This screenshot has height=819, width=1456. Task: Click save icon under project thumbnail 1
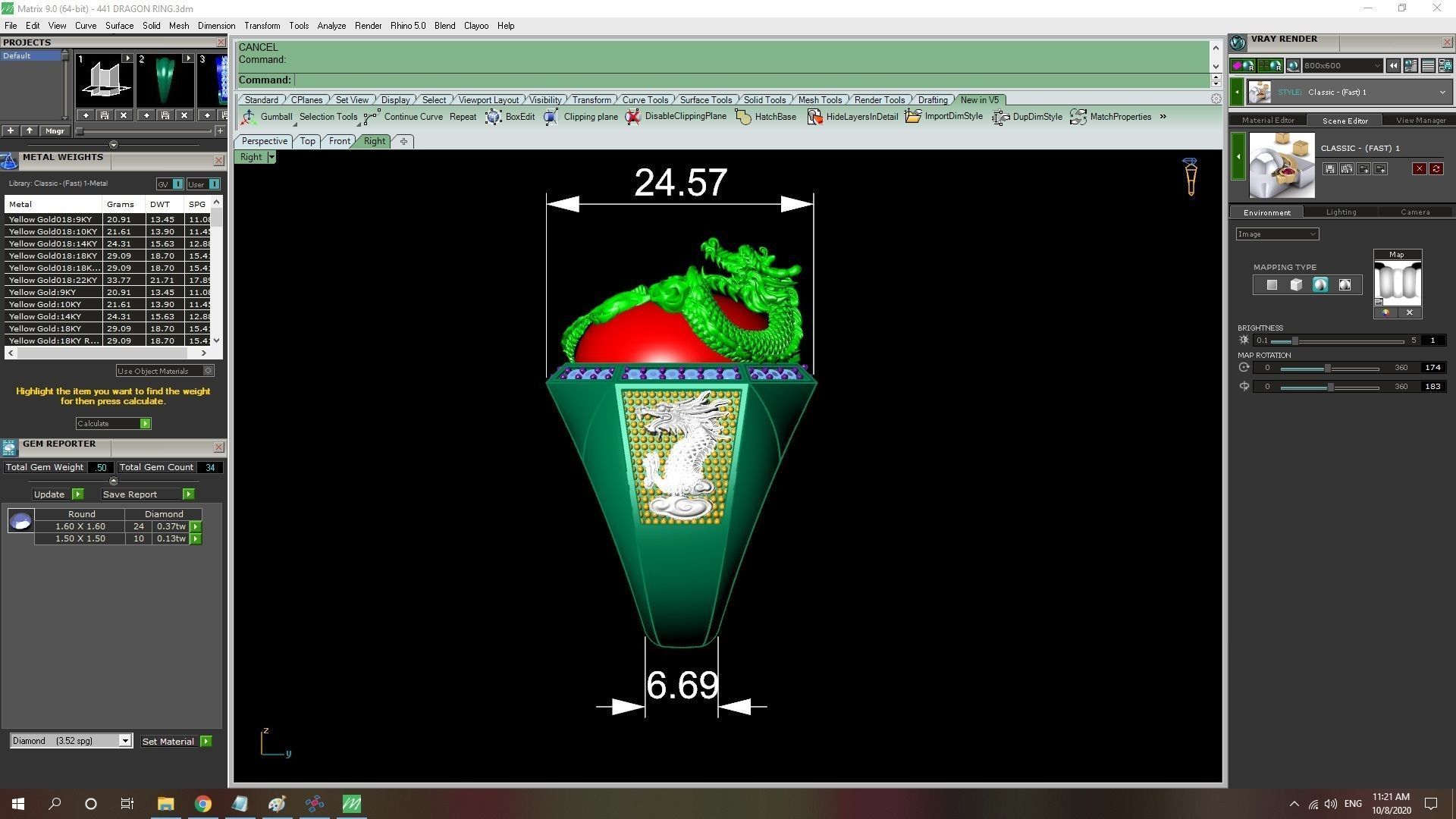[105, 115]
